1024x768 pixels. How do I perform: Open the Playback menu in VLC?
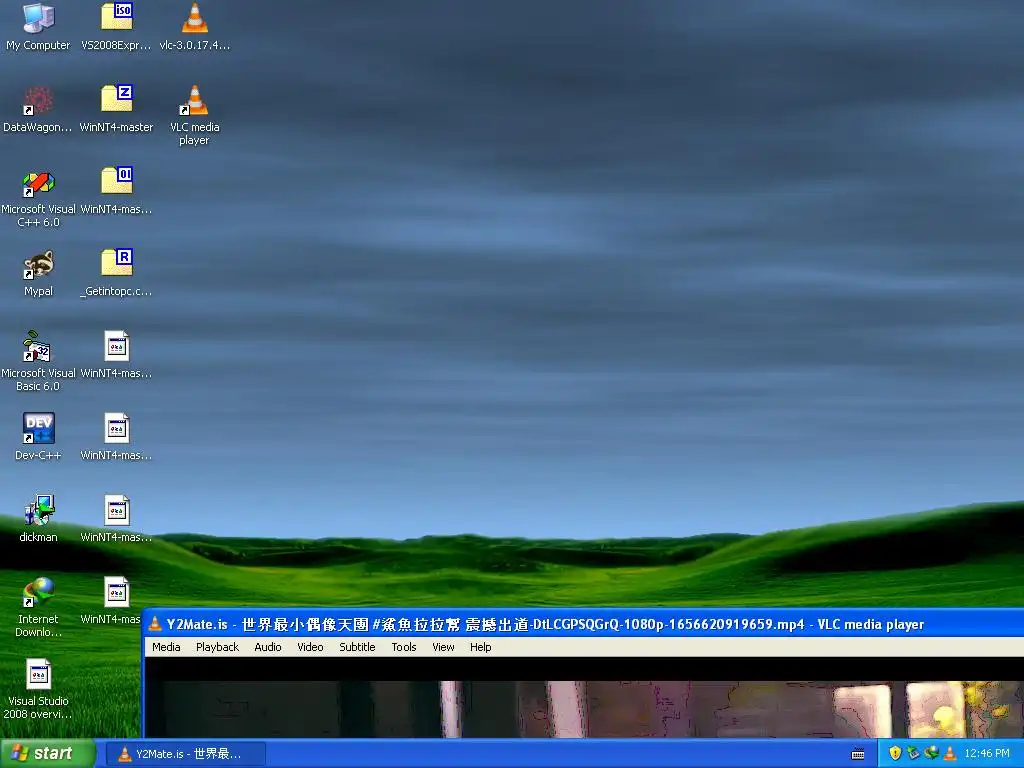[x=217, y=647]
